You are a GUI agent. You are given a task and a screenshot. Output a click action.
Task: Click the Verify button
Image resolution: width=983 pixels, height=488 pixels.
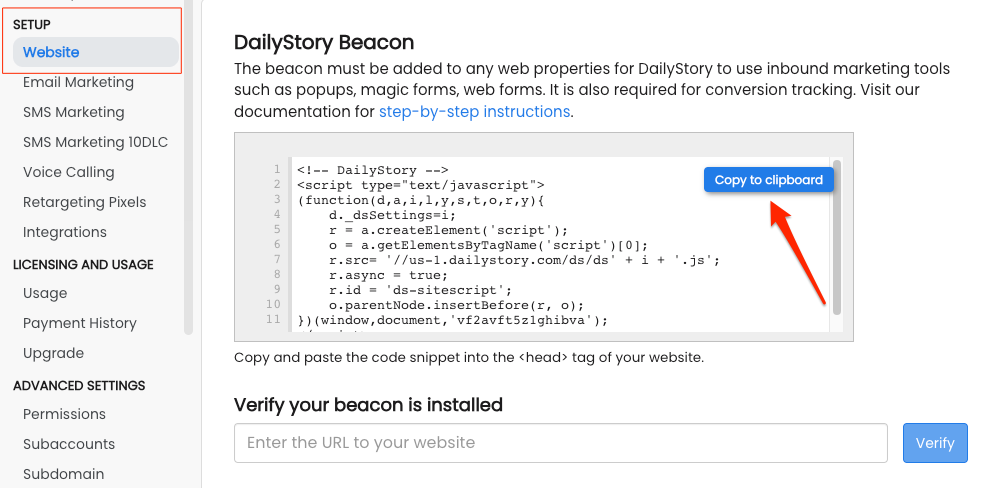coord(935,443)
